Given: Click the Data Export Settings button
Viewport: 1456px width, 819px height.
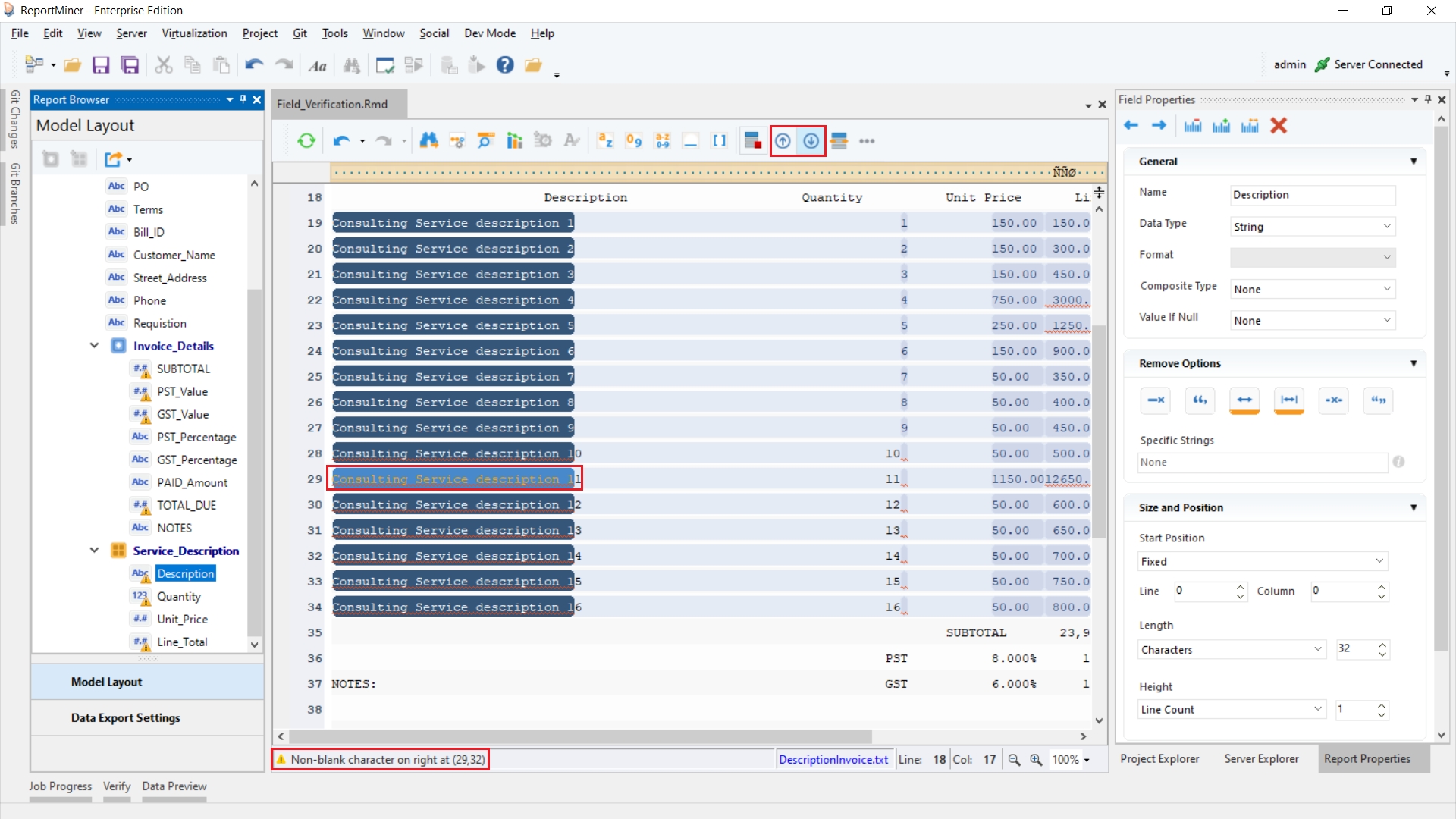Looking at the screenshot, I should 126,717.
